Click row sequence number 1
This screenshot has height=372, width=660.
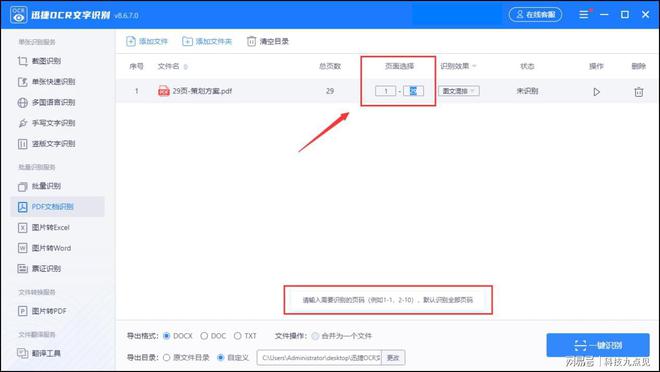(136, 91)
